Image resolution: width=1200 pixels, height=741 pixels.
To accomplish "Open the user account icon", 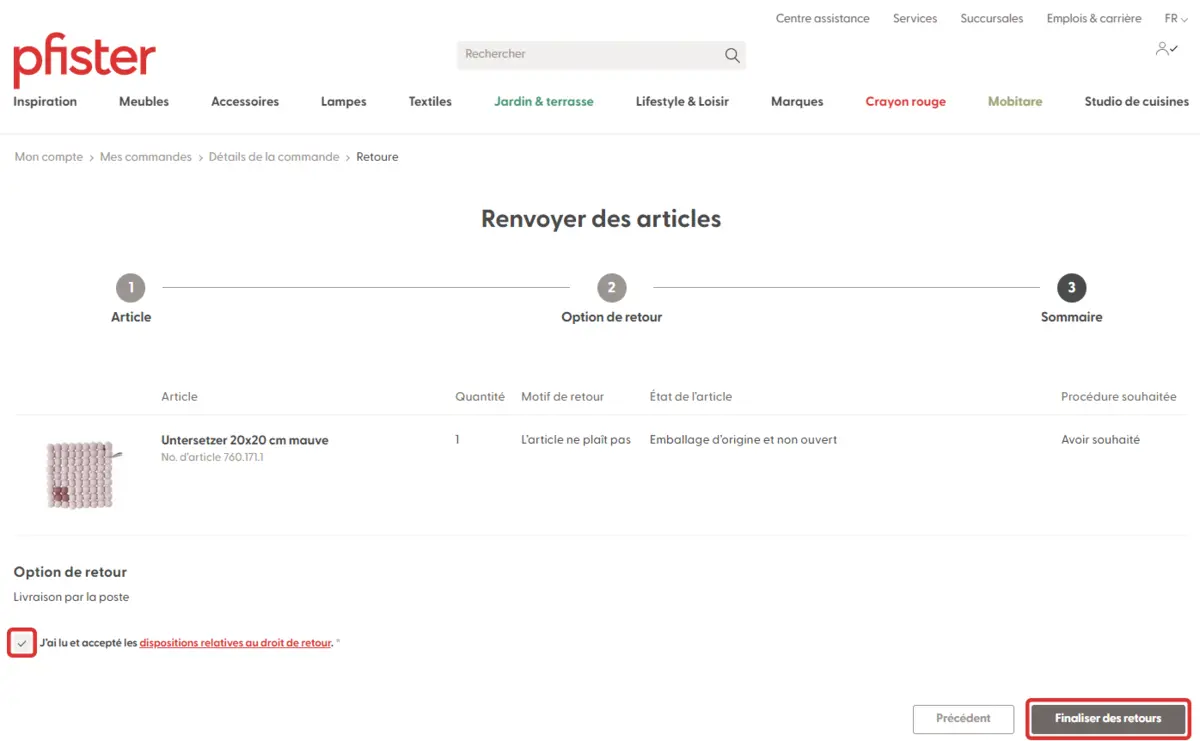I will [x=1166, y=48].
